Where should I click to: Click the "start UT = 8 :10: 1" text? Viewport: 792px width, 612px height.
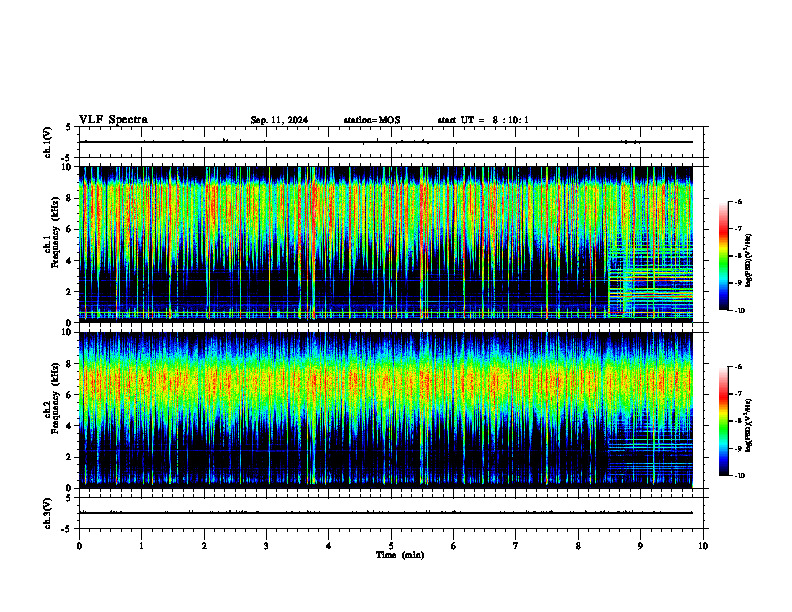coord(483,120)
